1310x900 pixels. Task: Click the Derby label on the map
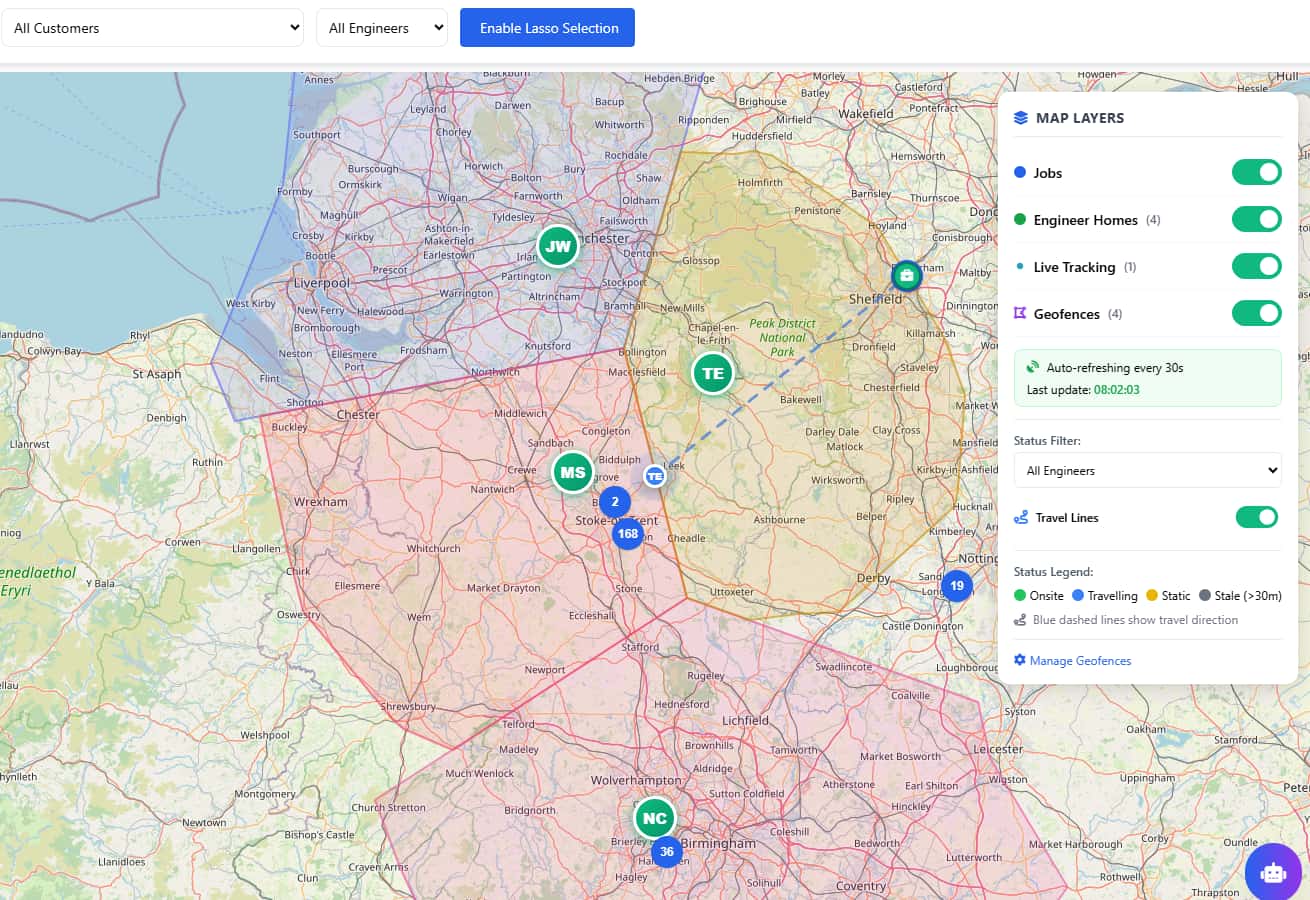pyautogui.click(x=873, y=578)
